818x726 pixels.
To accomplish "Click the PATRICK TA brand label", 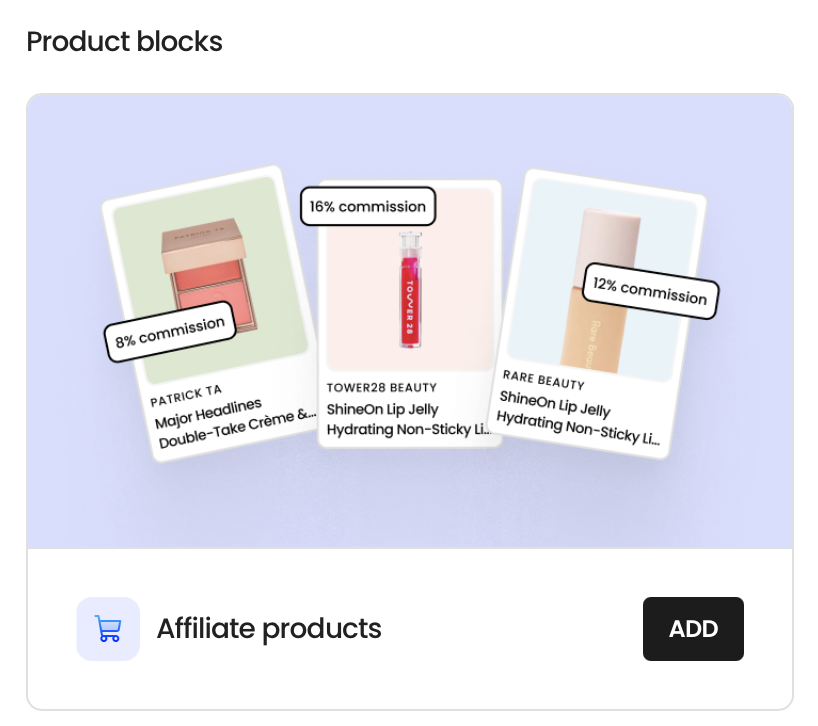I will click(x=186, y=396).
